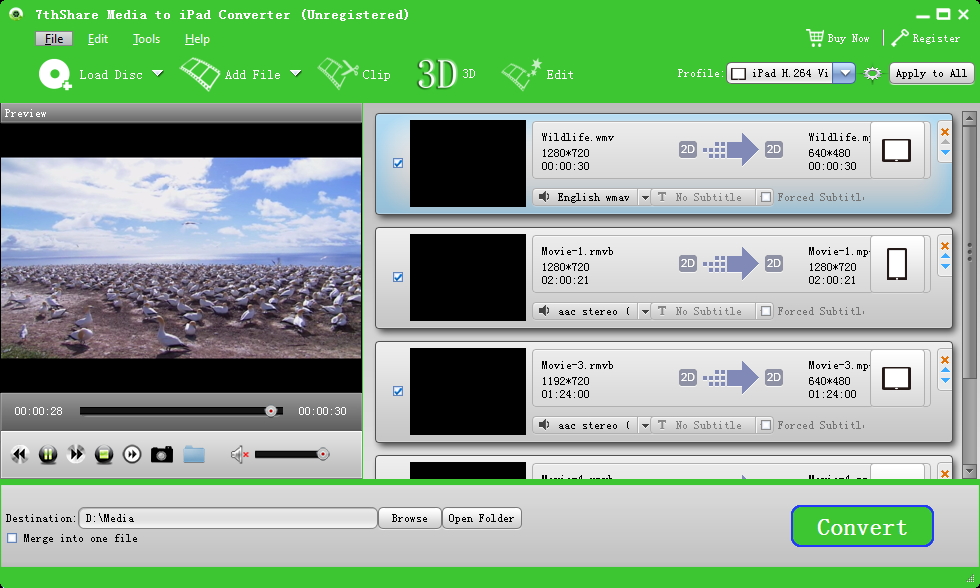Screen dimensions: 980x588
Task: Step to next frame in preview
Action: [132, 454]
